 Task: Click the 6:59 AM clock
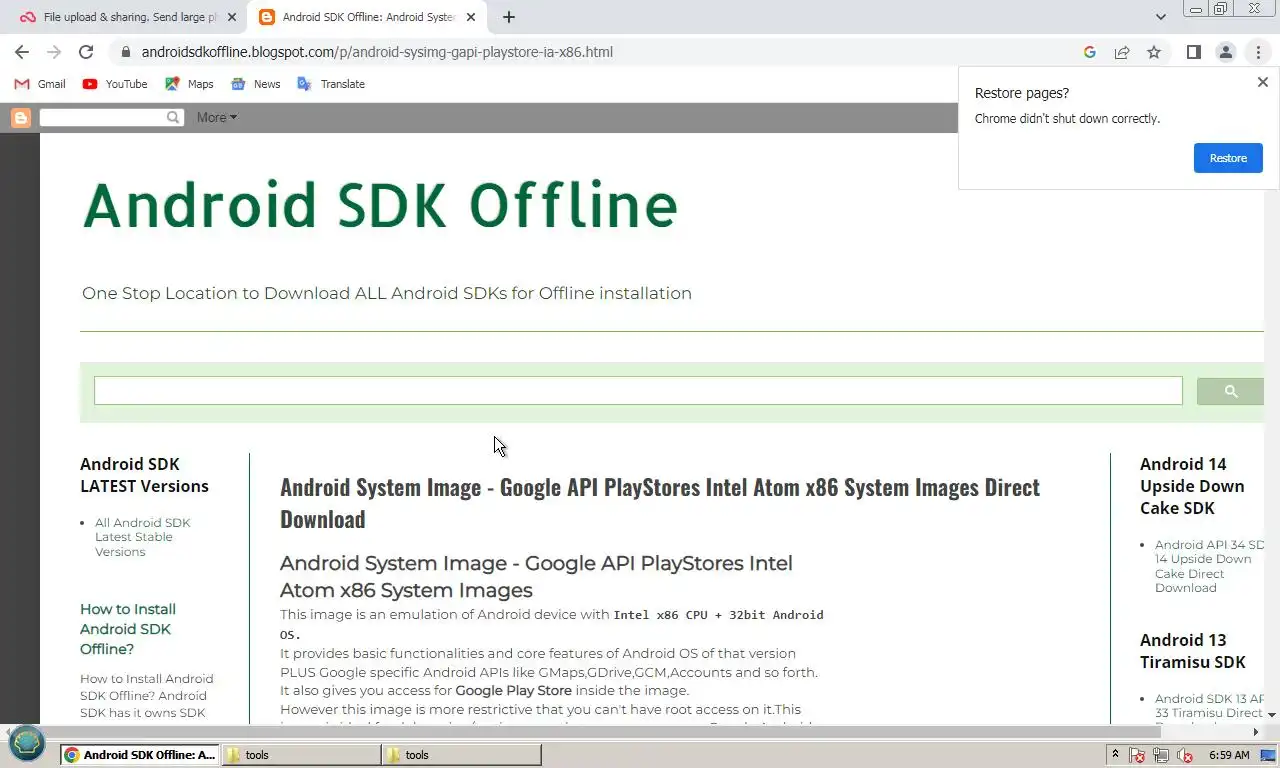point(1229,755)
